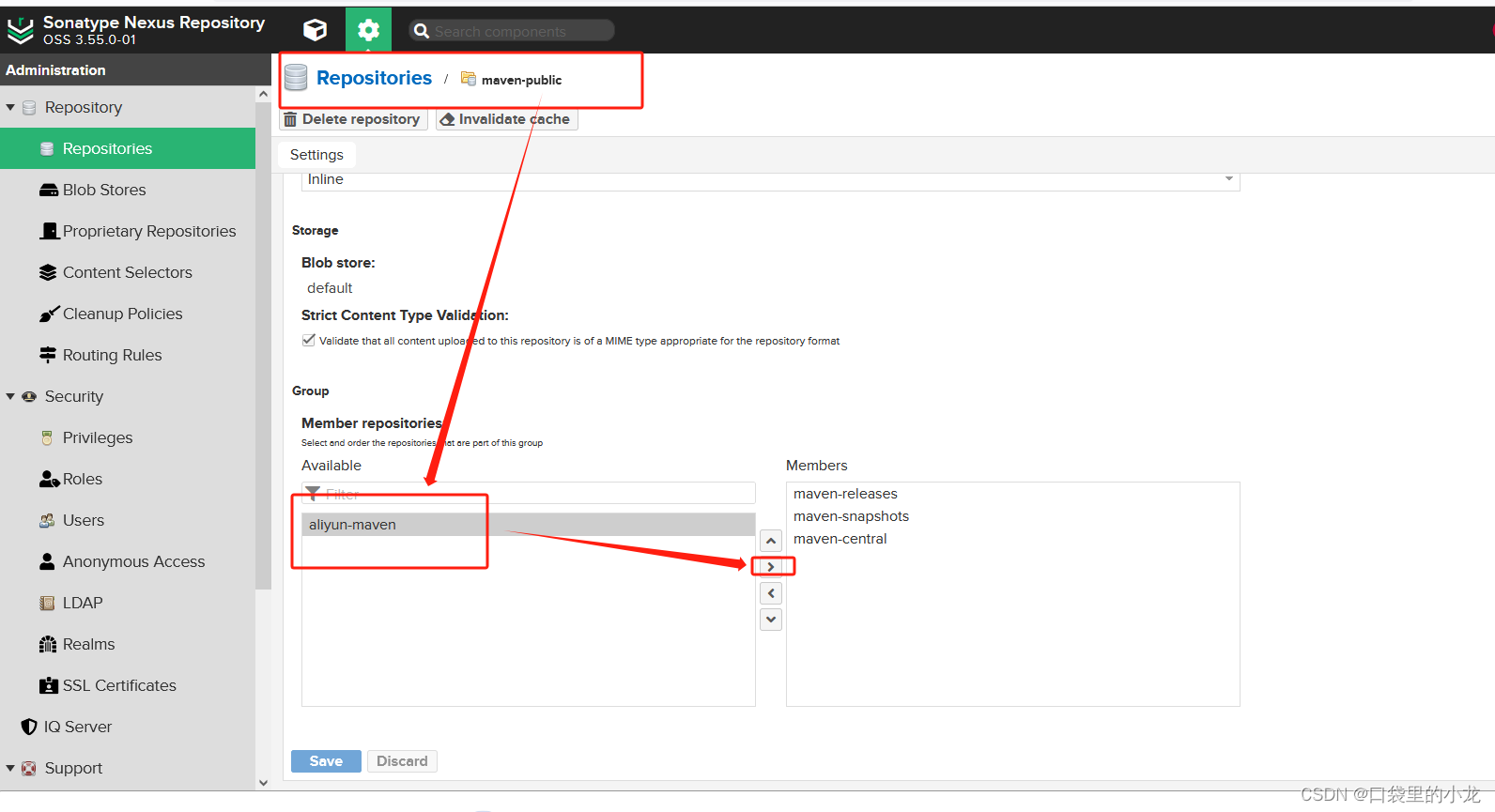The width and height of the screenshot is (1495, 812).
Task: Open Privileges in sidebar
Action: point(128,437)
